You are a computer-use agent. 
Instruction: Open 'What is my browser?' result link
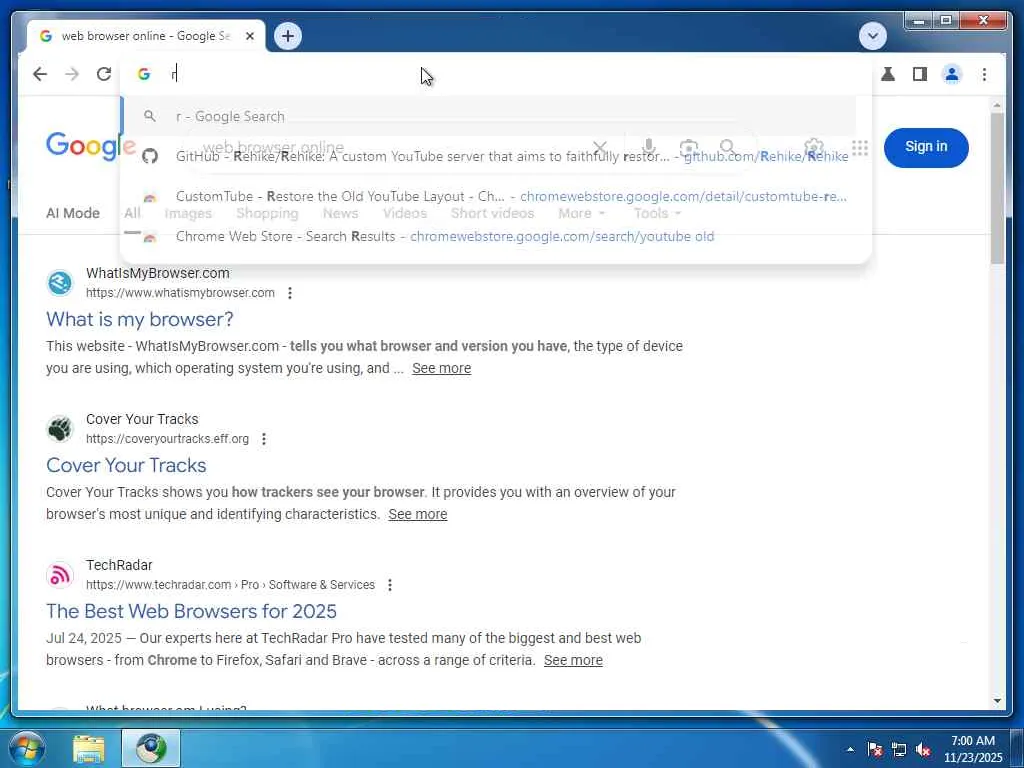pos(139,319)
